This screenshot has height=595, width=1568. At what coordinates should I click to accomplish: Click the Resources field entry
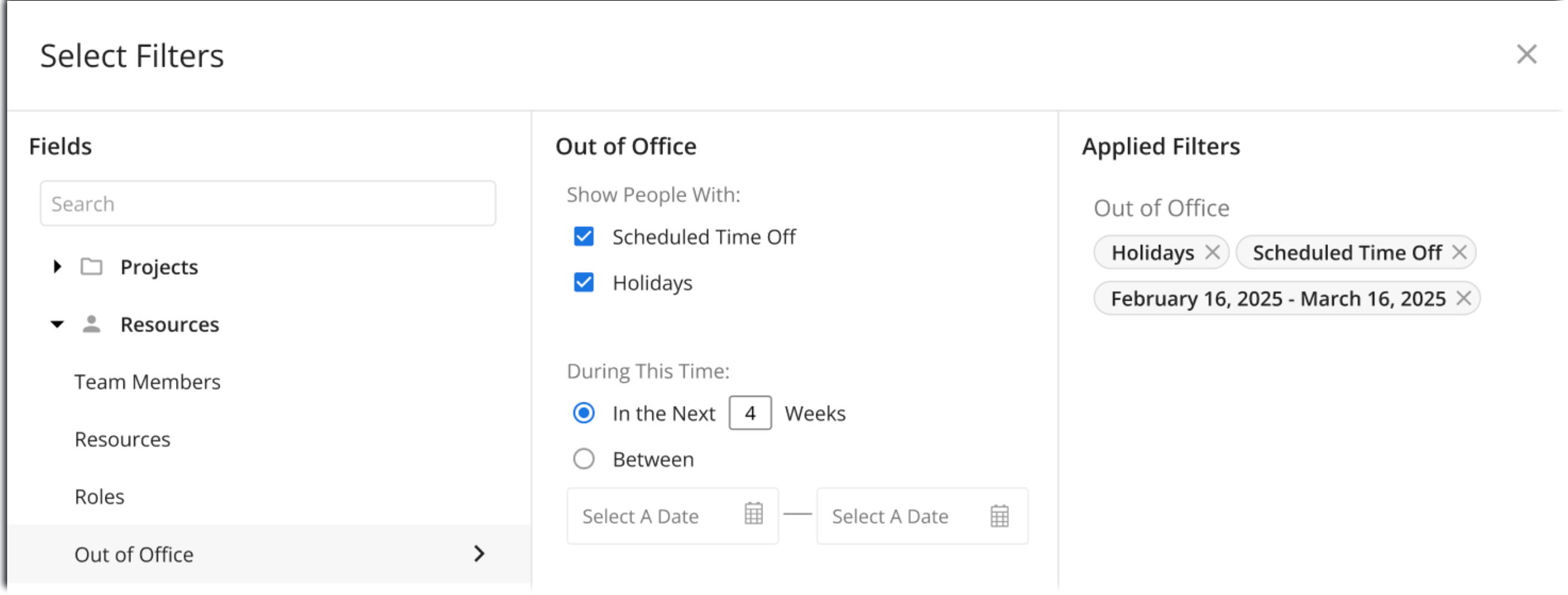point(122,439)
